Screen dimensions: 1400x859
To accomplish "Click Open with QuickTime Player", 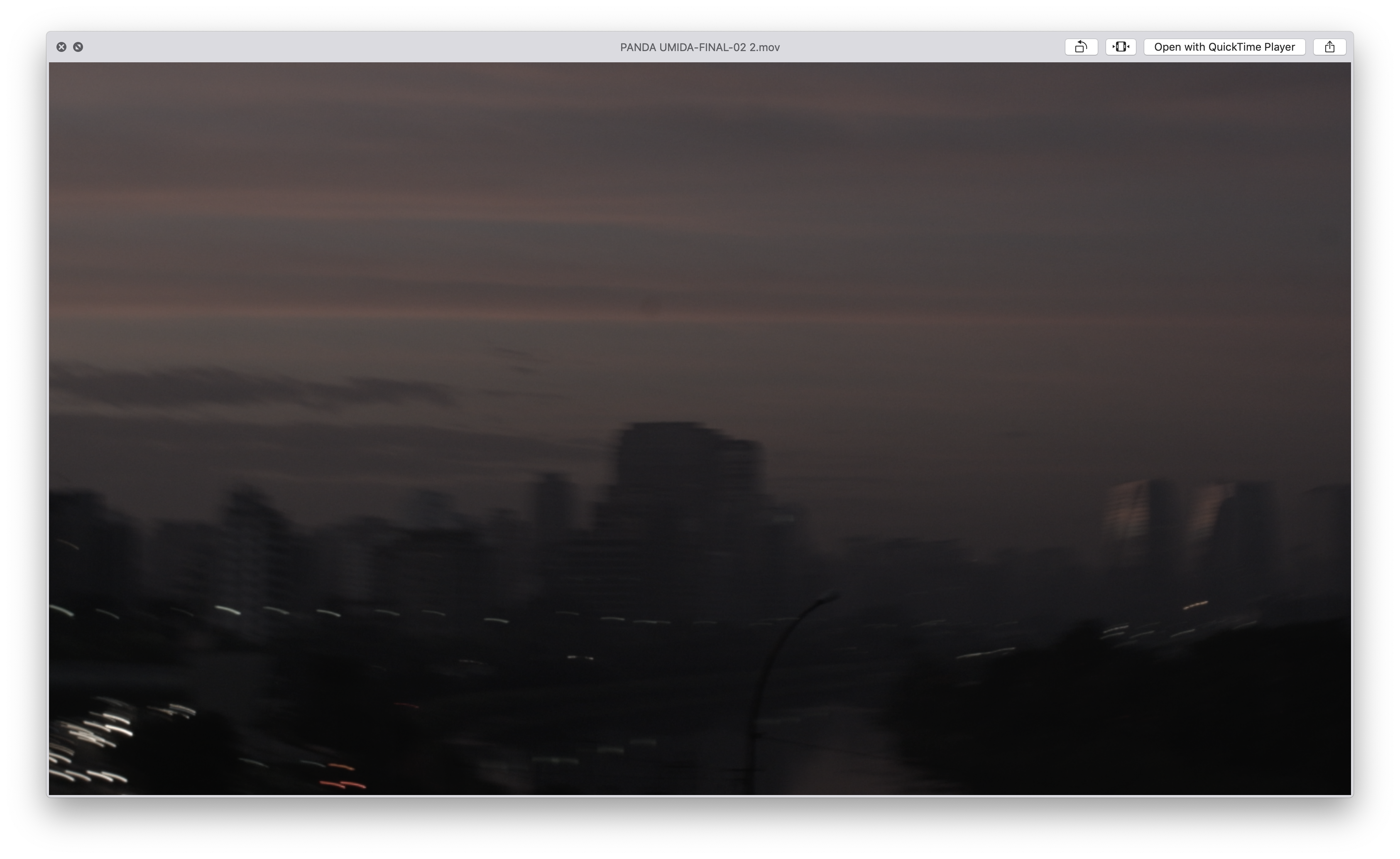I will click(x=1224, y=47).
